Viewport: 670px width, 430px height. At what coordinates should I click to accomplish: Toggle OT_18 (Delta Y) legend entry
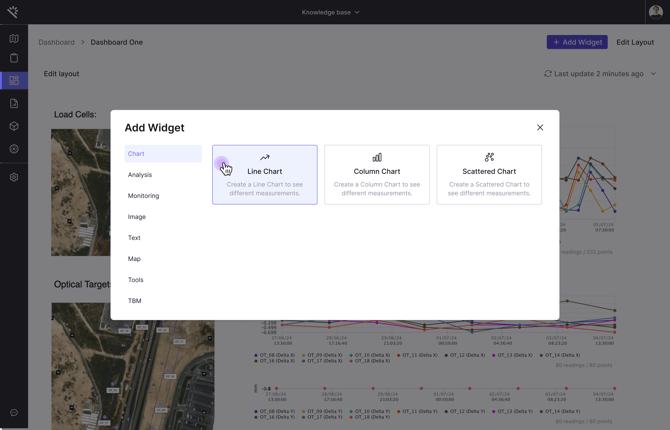click(370, 417)
